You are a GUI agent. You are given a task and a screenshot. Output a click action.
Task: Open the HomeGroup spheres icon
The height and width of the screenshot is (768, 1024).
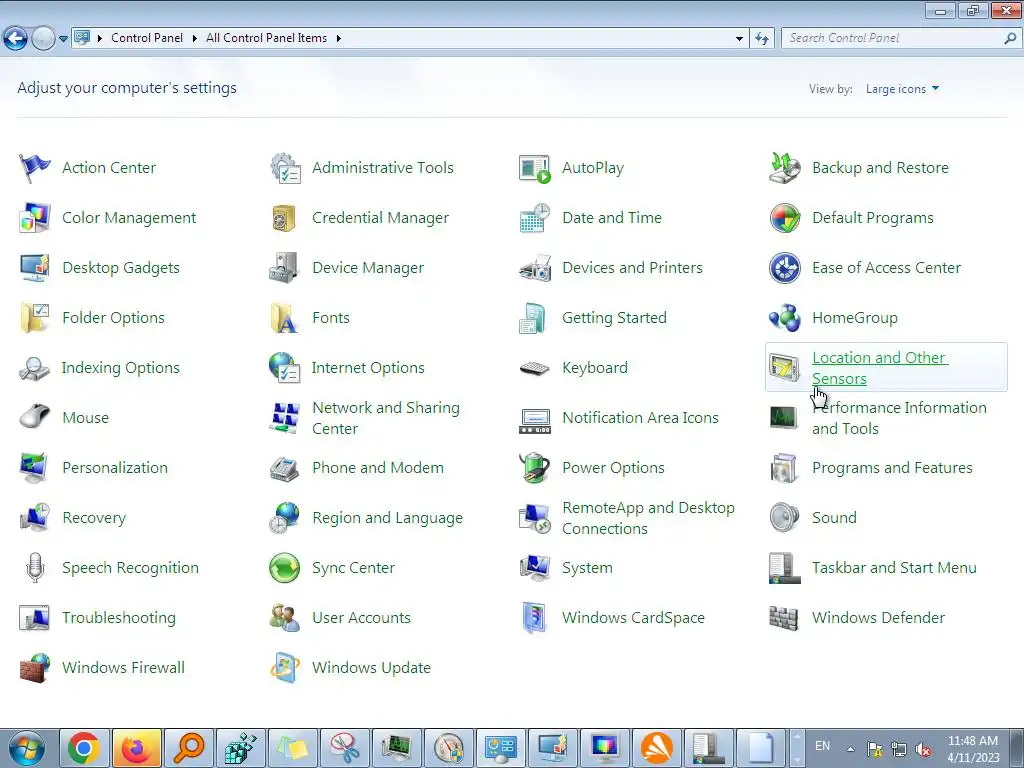coord(784,318)
